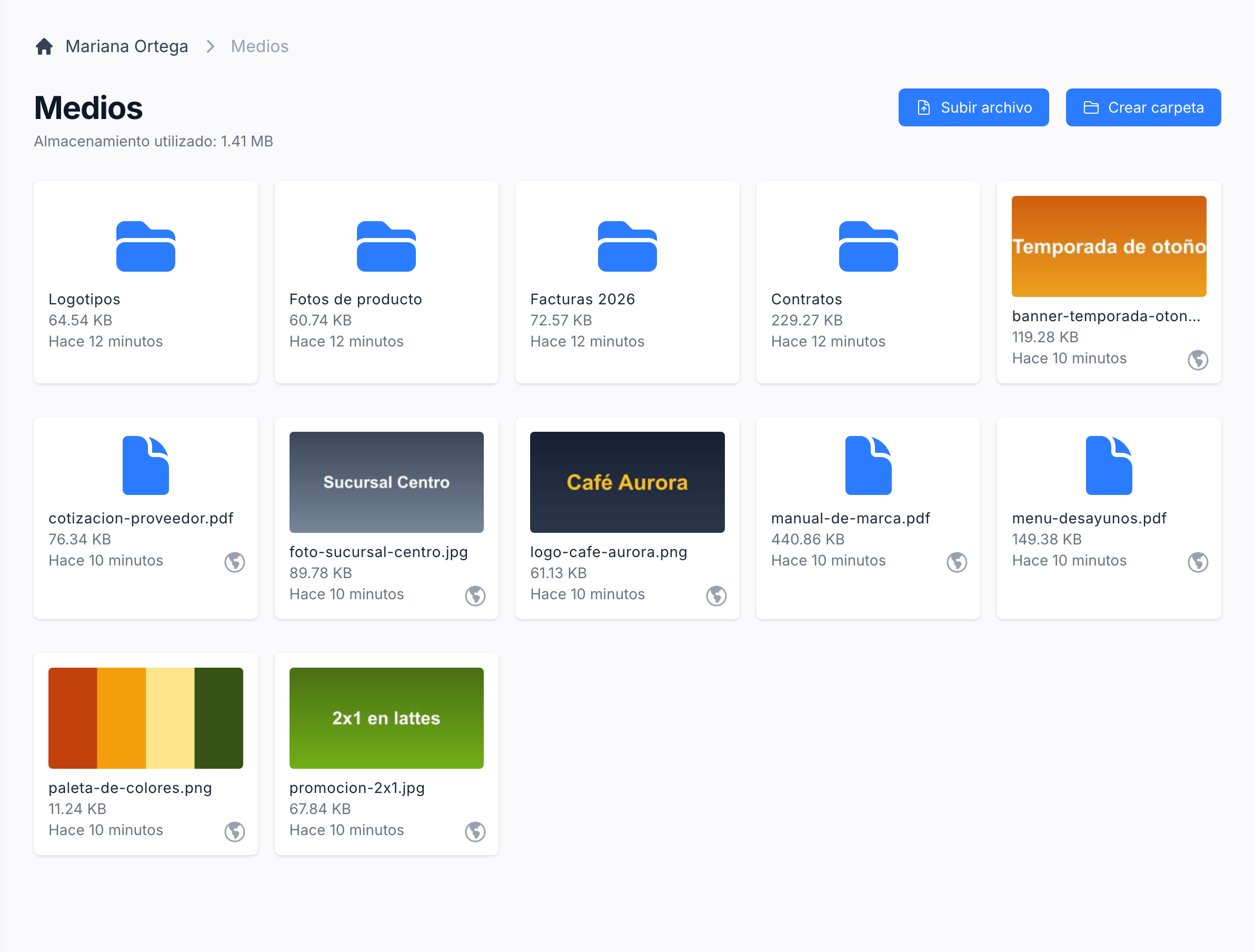Open the Contratos folder icon
The width and height of the screenshot is (1255, 952).
(x=868, y=246)
